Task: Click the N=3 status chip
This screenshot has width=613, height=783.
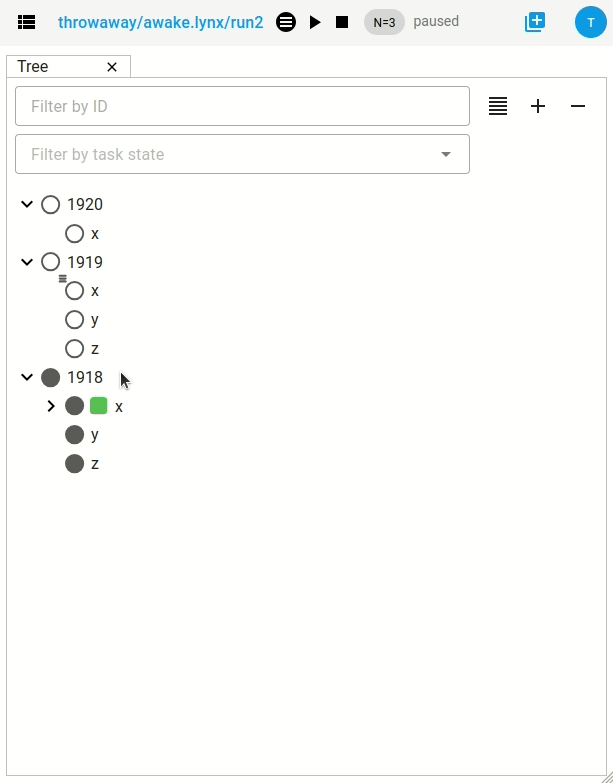Action: [384, 22]
